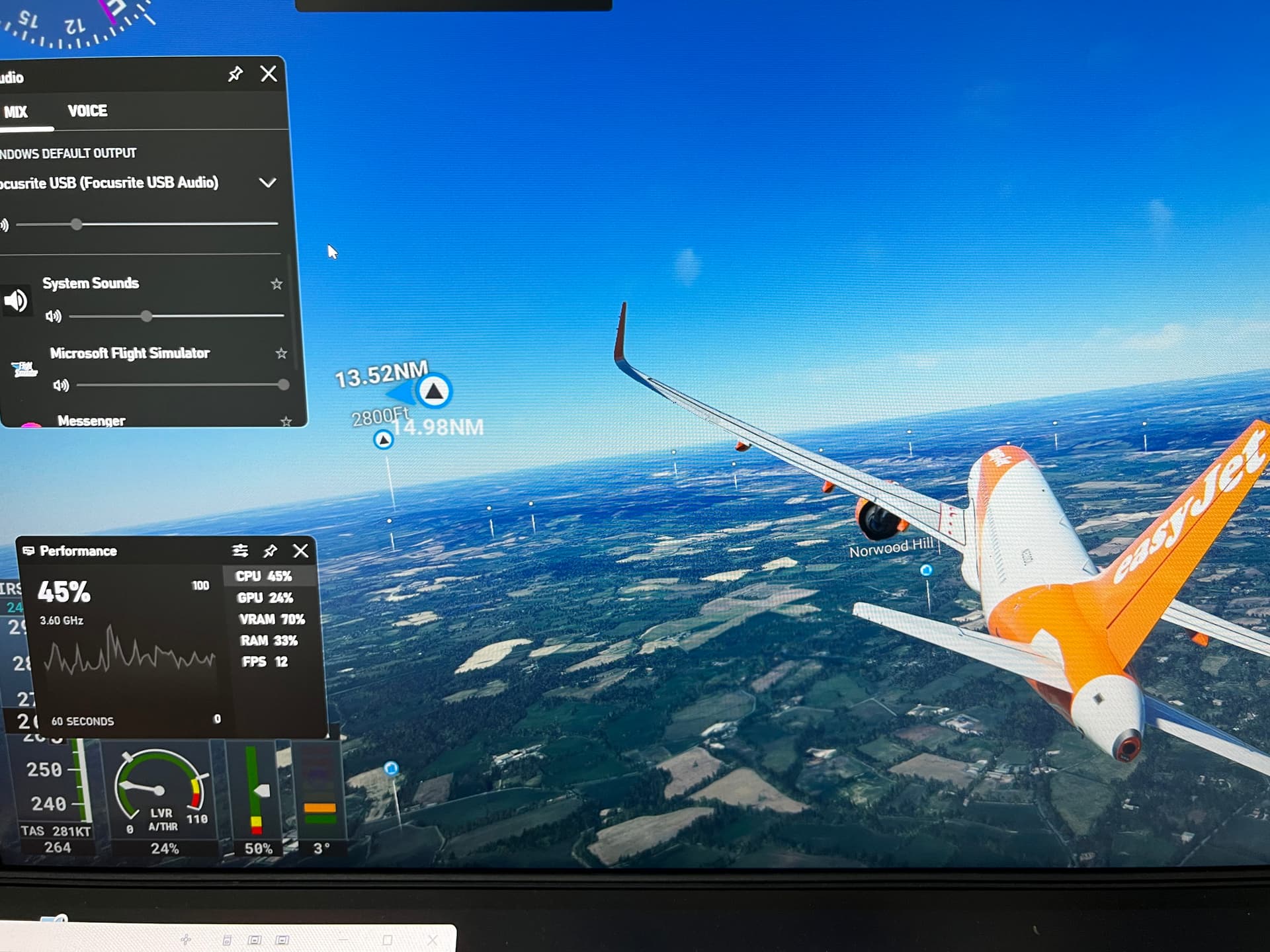The height and width of the screenshot is (952, 1270).
Task: Pin the Performance widget
Action: coord(270,551)
